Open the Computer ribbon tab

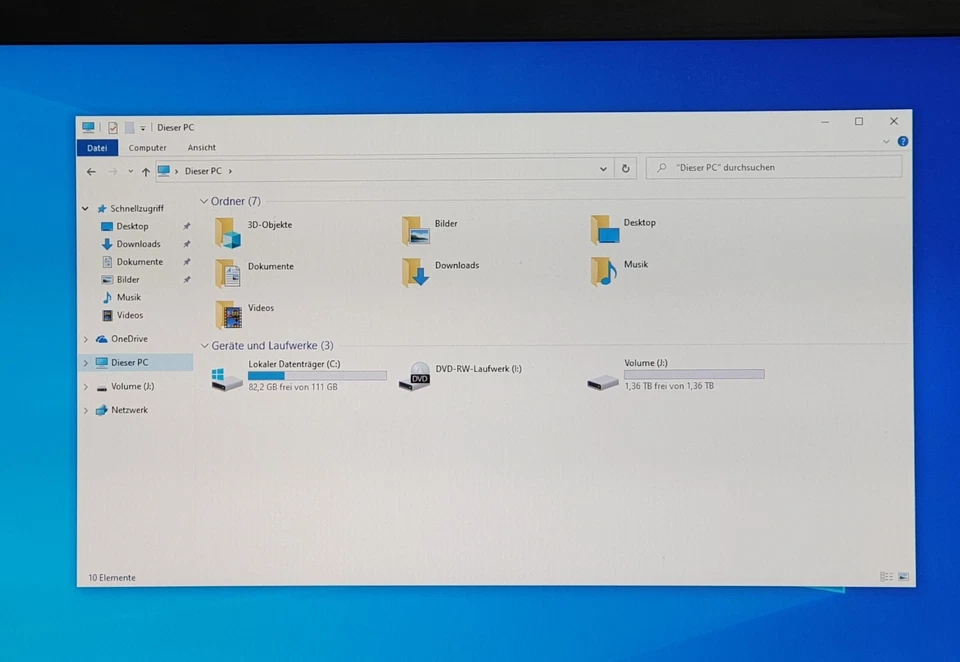coord(148,148)
